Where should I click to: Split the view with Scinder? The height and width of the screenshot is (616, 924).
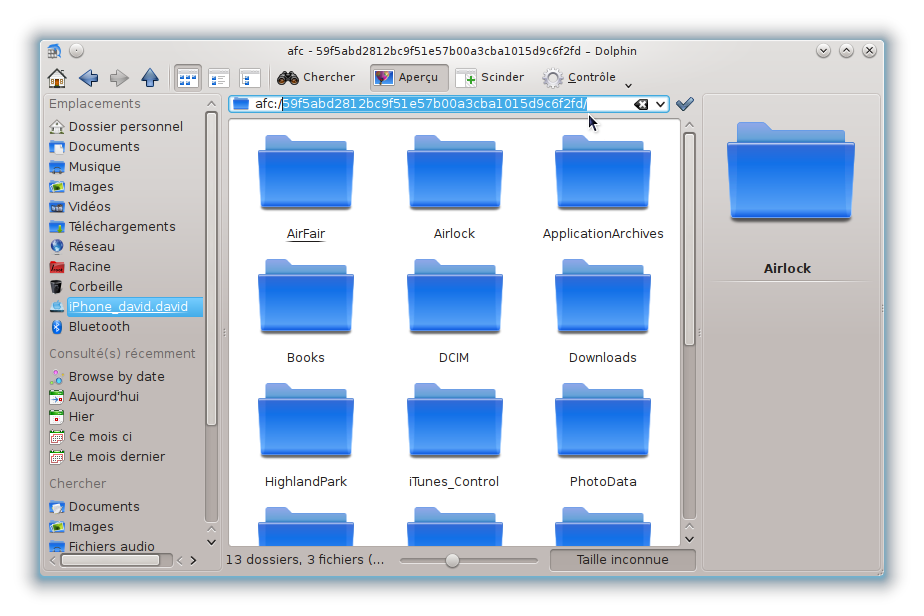490,77
